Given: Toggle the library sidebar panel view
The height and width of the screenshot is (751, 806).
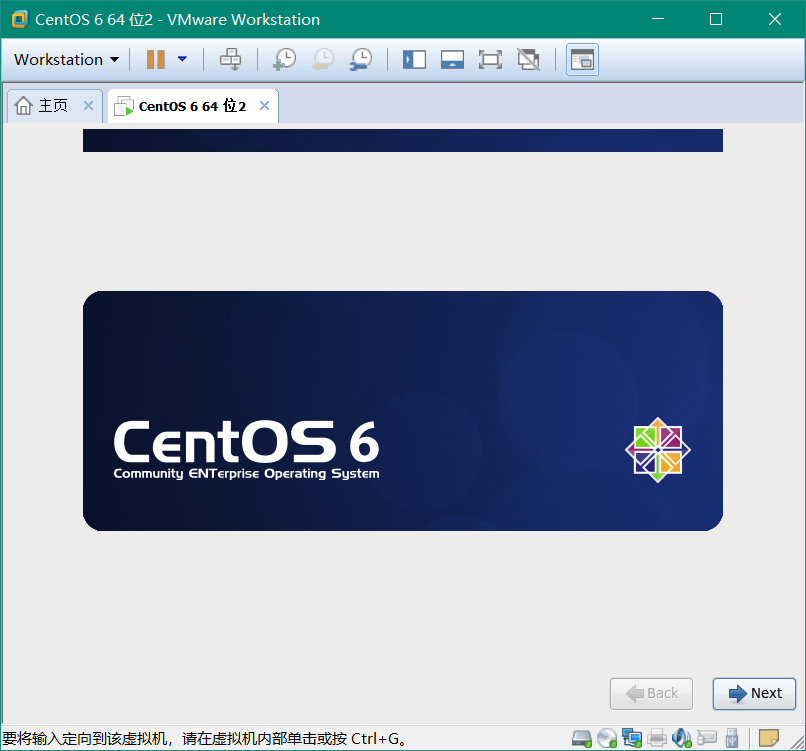Looking at the screenshot, I should [x=414, y=60].
